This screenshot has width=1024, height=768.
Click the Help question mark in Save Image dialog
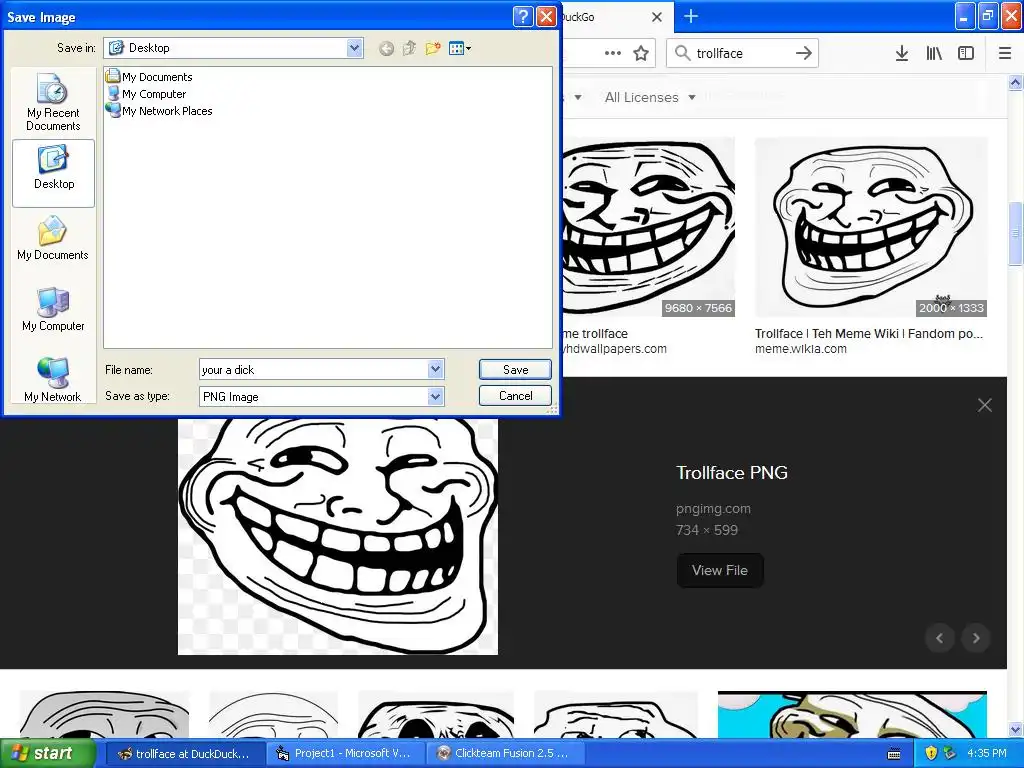pos(523,16)
